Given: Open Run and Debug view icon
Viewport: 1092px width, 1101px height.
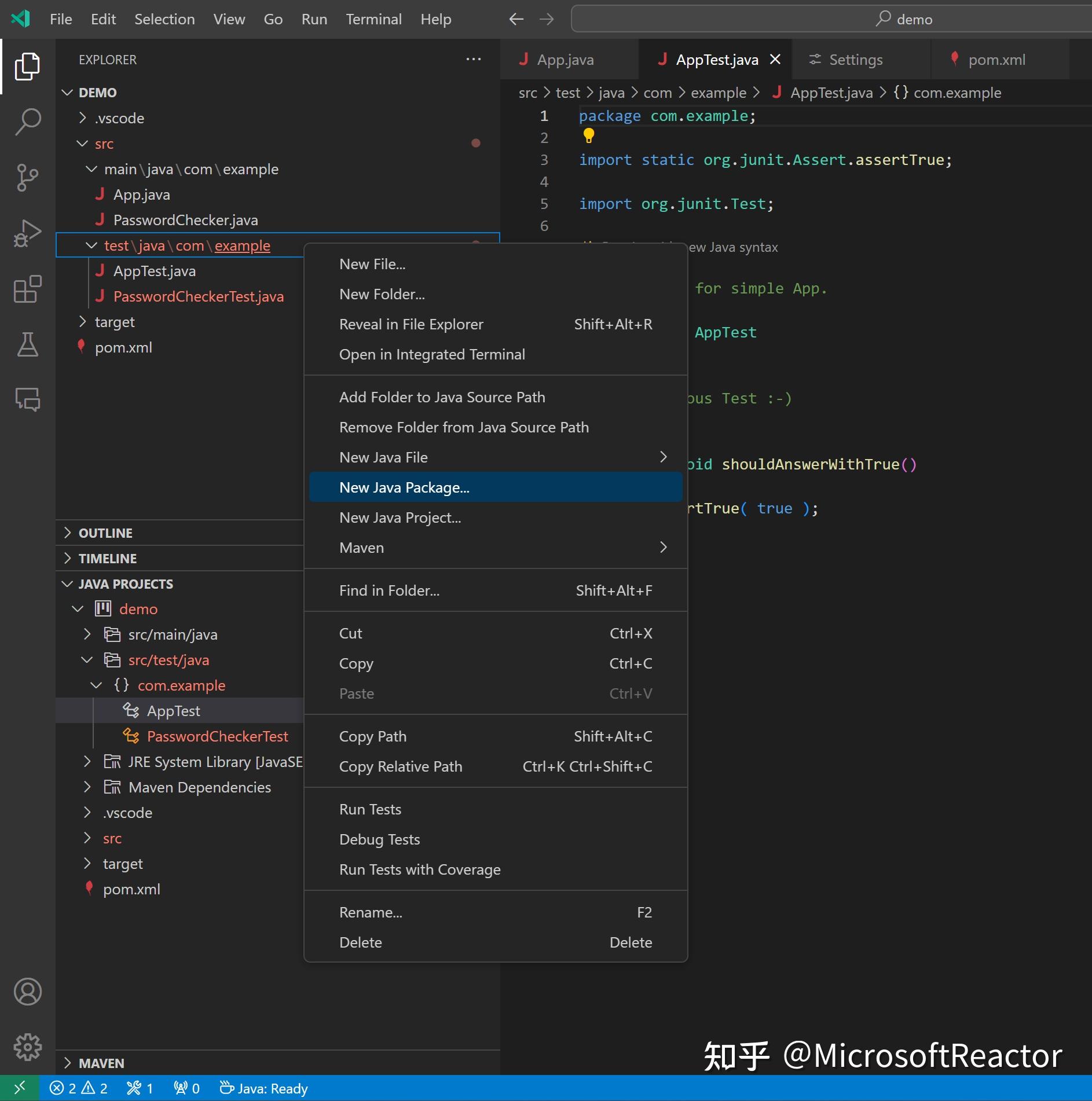Looking at the screenshot, I should click(27, 233).
